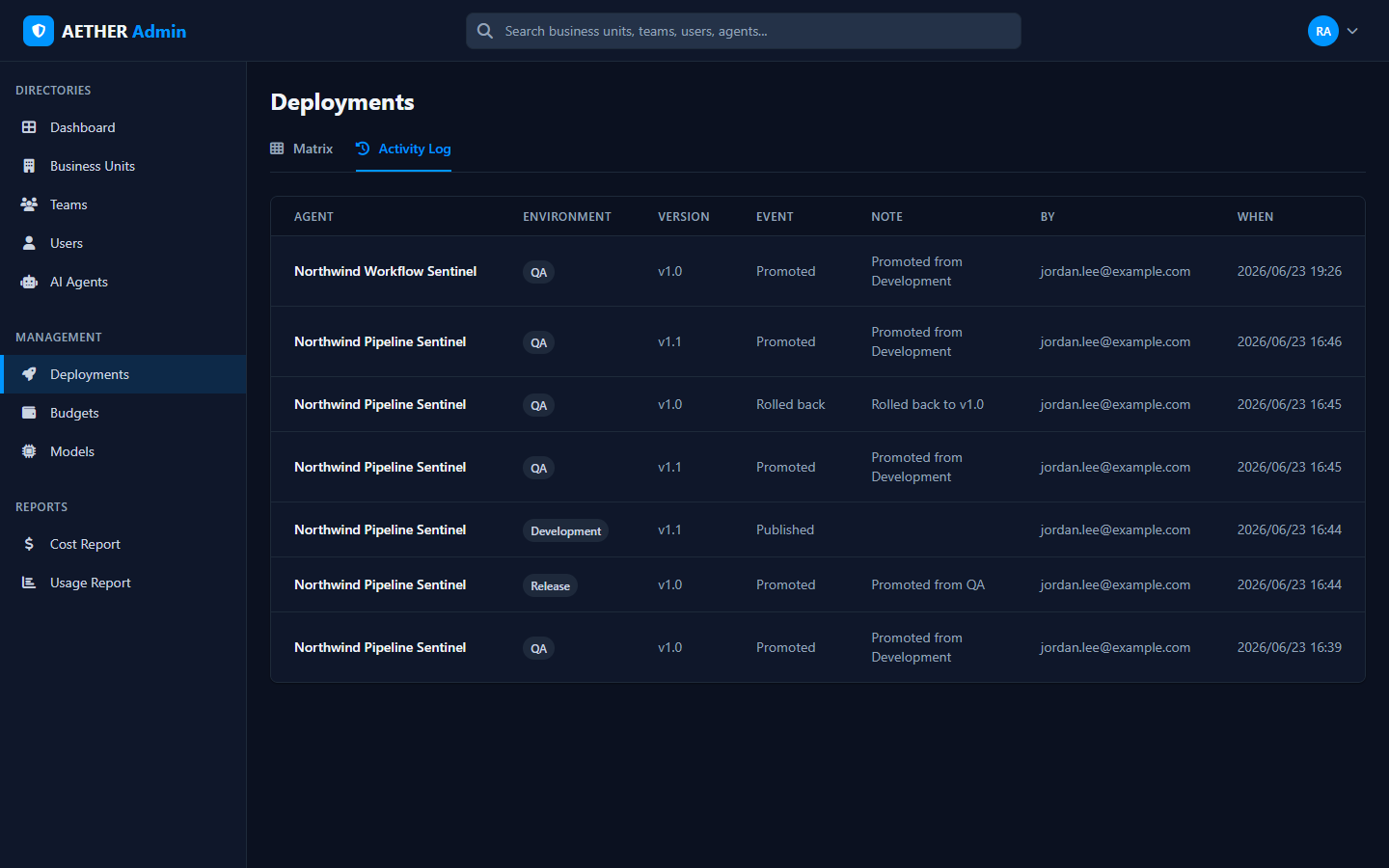Click the EVENT column header
The image size is (1389, 868).
pyautogui.click(x=775, y=217)
